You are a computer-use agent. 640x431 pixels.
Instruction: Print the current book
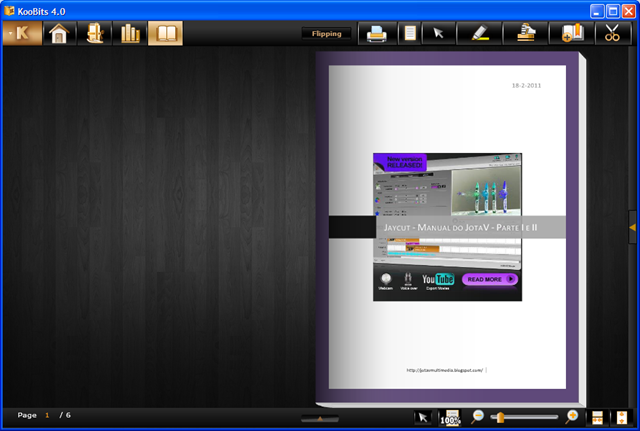click(x=377, y=33)
